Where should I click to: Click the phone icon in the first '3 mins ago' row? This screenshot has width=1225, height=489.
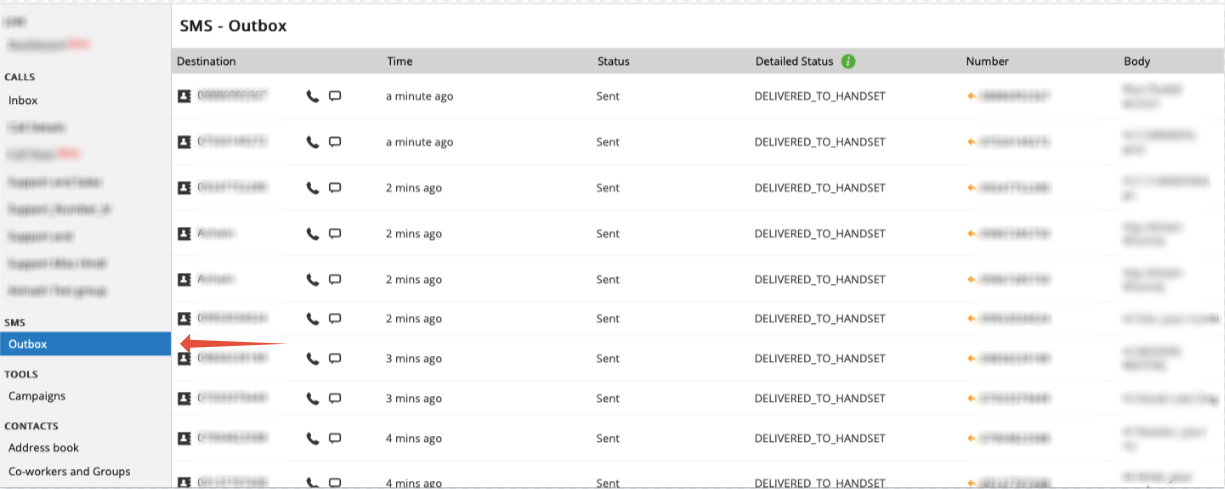tap(313, 358)
